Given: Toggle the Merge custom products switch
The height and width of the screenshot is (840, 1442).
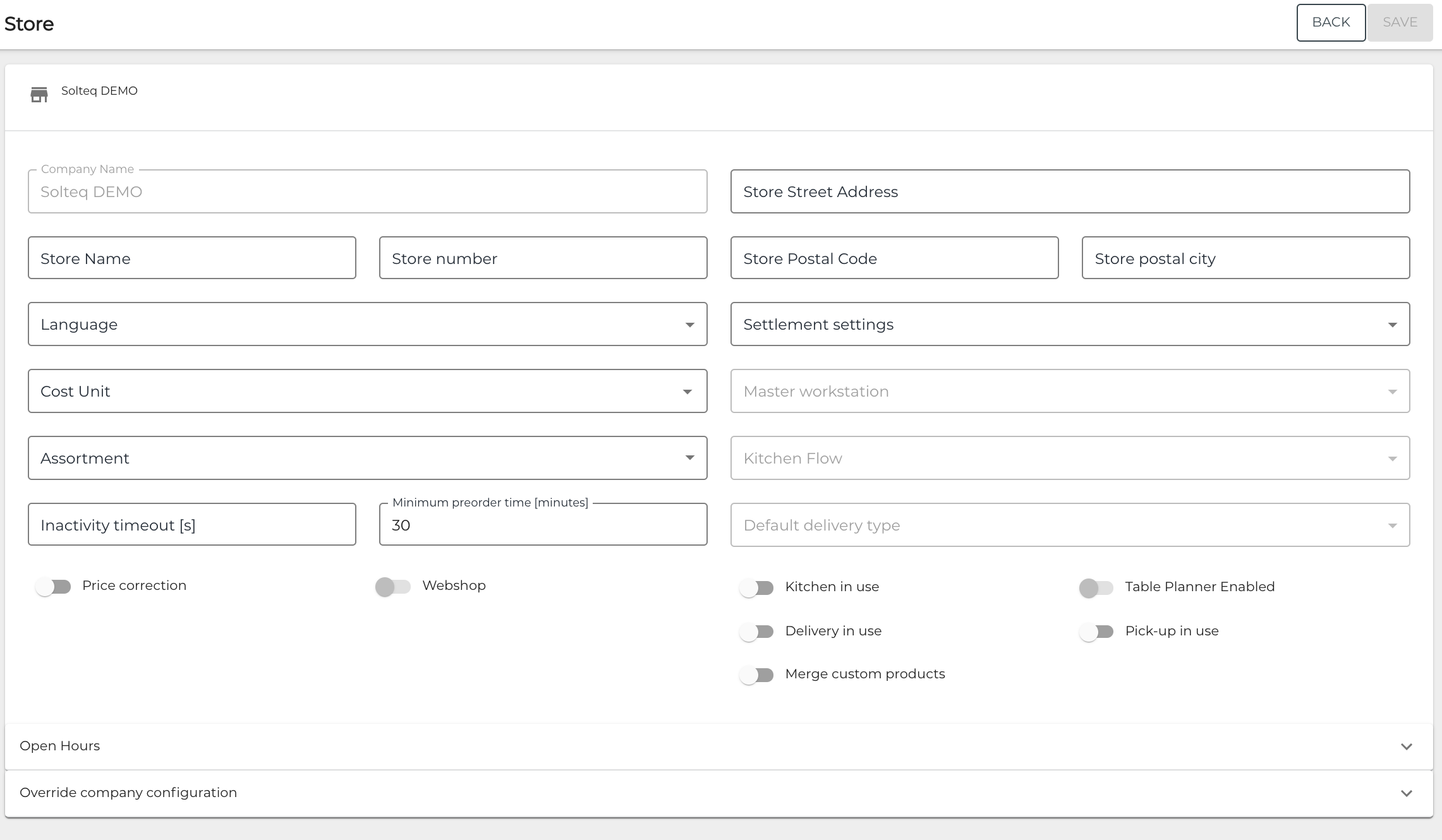Looking at the screenshot, I should (756, 675).
